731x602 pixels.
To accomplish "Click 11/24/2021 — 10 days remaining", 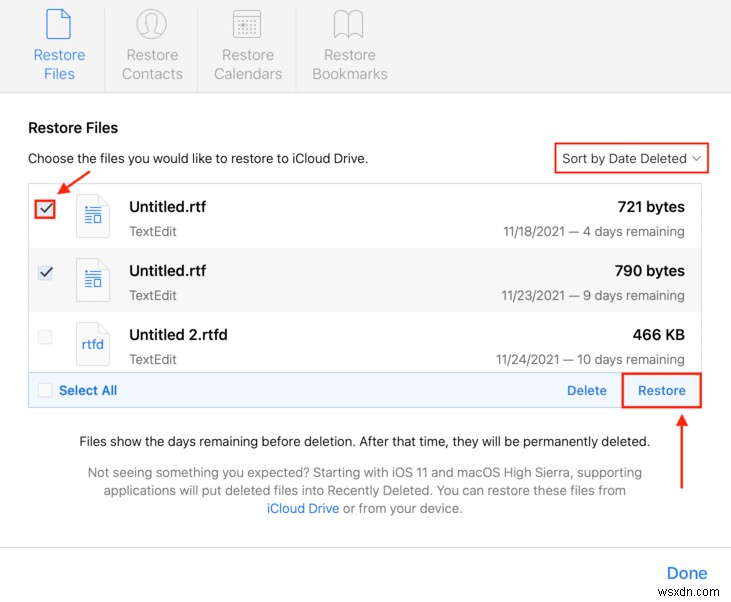I will pos(590,360).
